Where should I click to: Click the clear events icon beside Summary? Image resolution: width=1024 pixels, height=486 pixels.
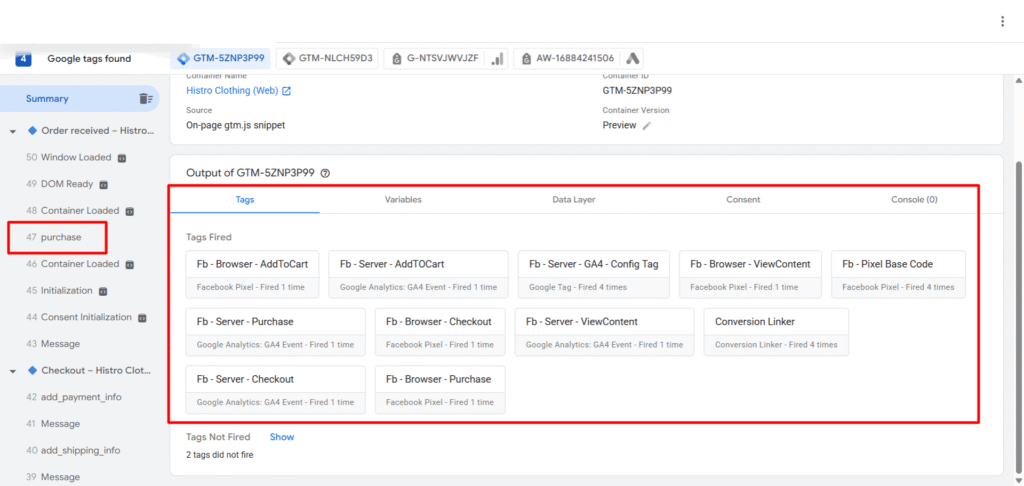click(x=146, y=98)
